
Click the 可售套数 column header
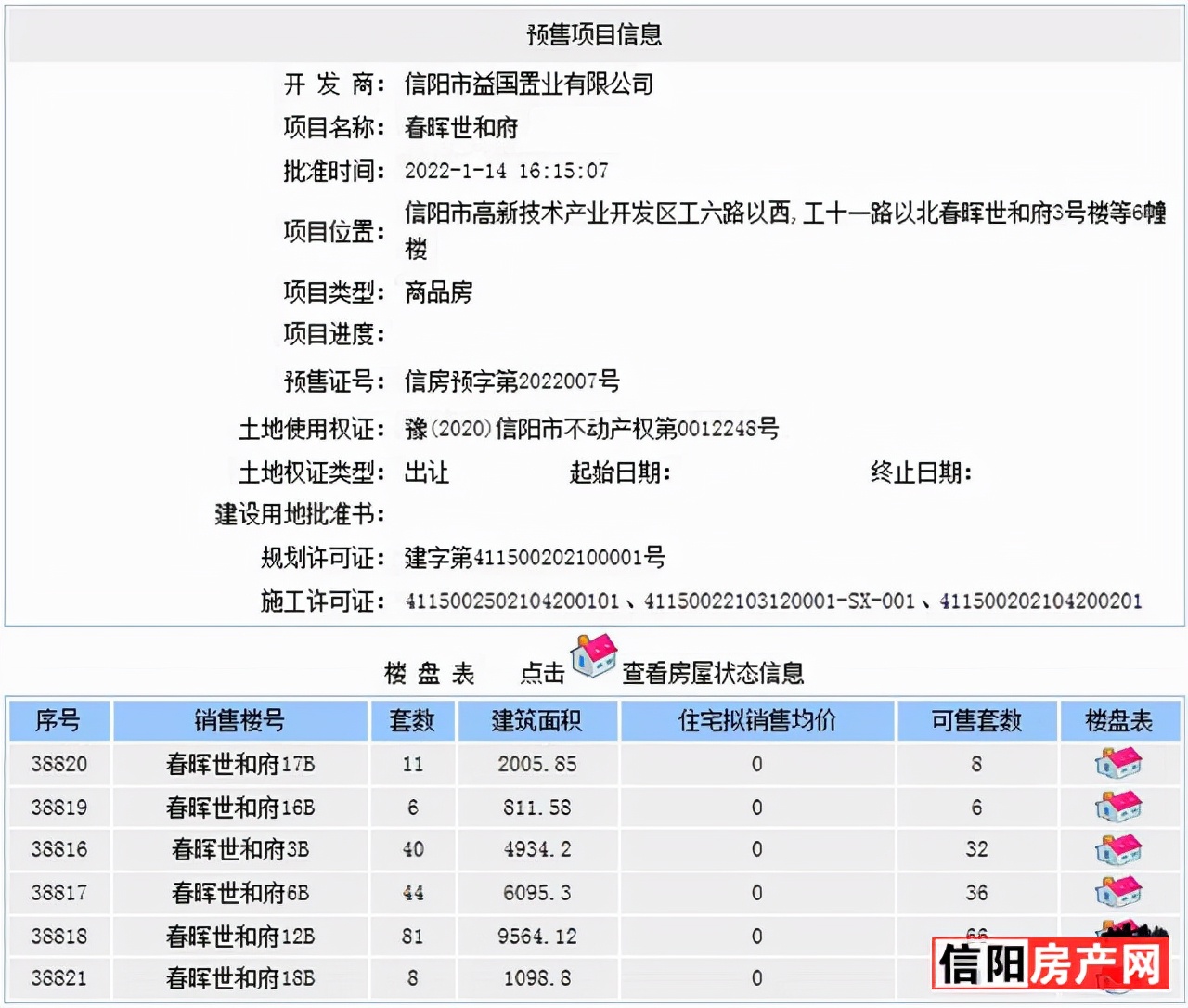point(976,720)
